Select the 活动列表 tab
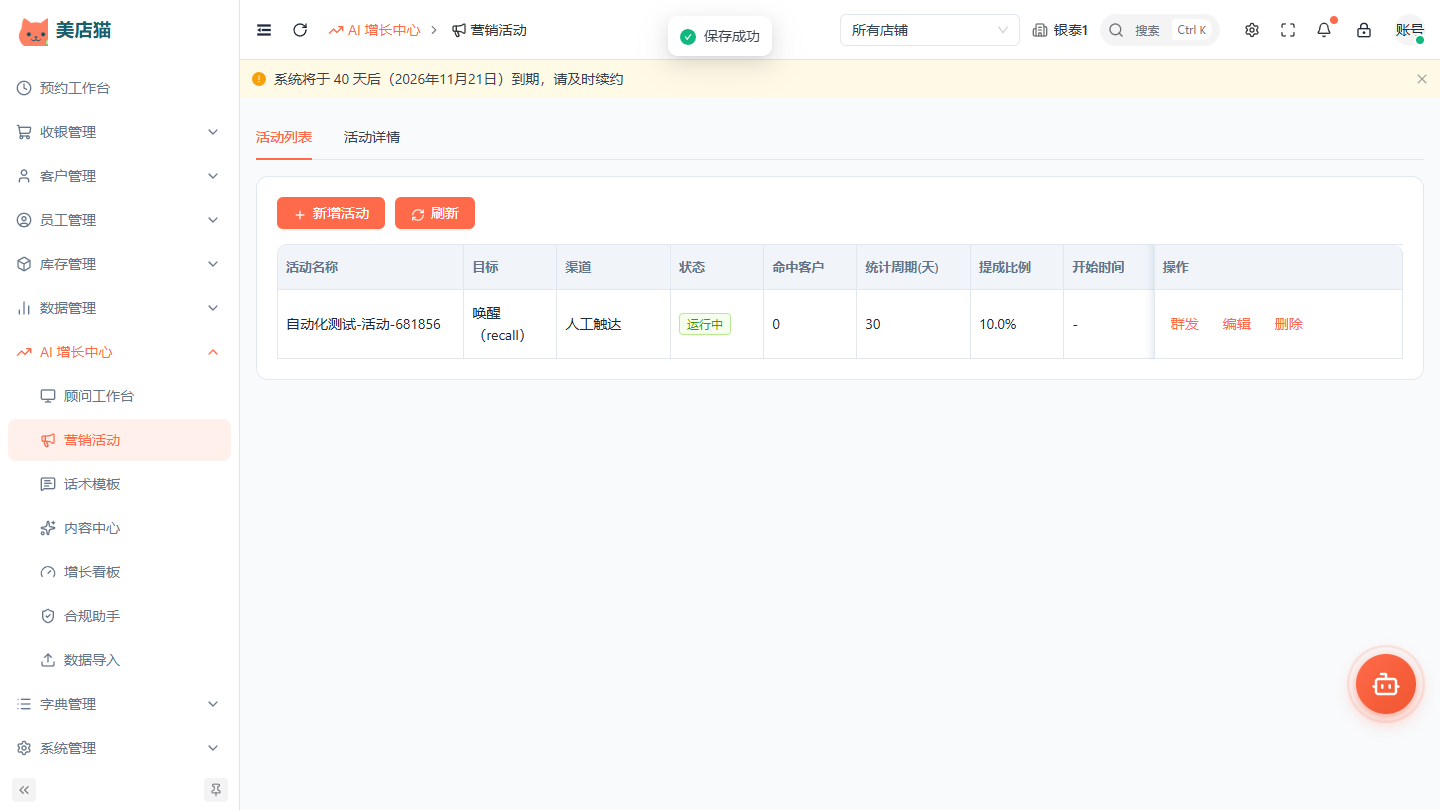Image resolution: width=1440 pixels, height=810 pixels. tap(284, 137)
